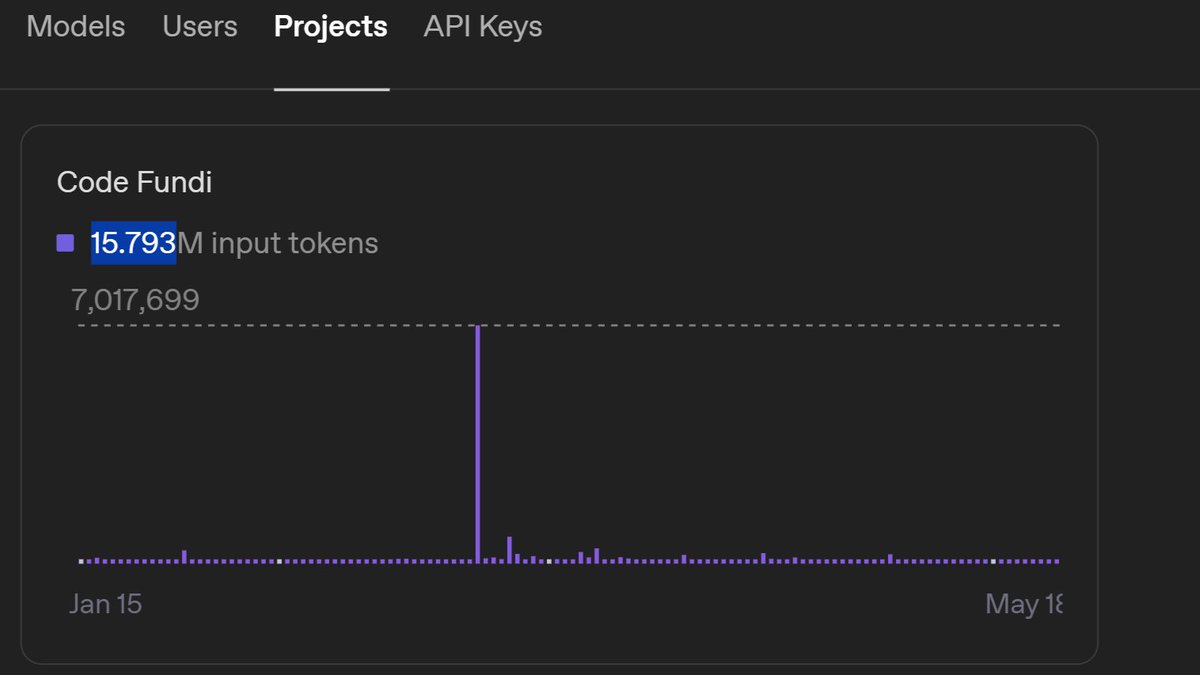
Task: Open the Users tab
Action: [199, 27]
